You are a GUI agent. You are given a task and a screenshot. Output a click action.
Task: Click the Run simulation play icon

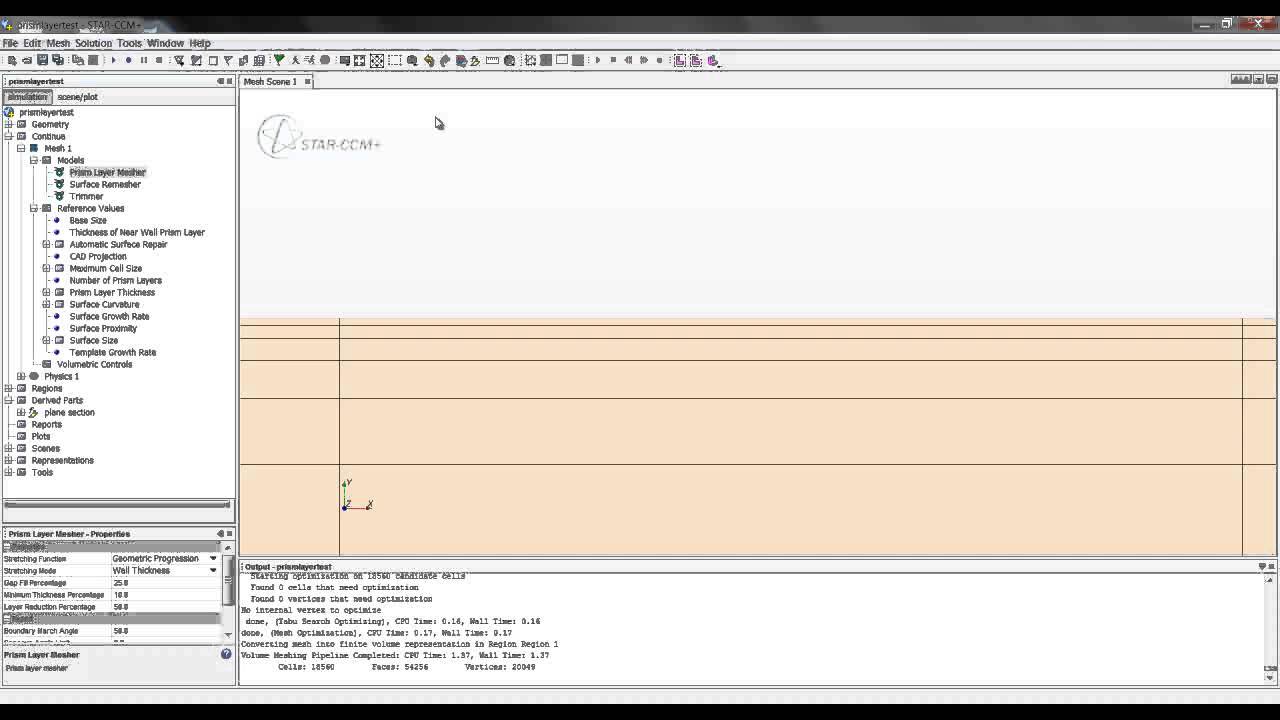pyautogui.click(x=113, y=60)
